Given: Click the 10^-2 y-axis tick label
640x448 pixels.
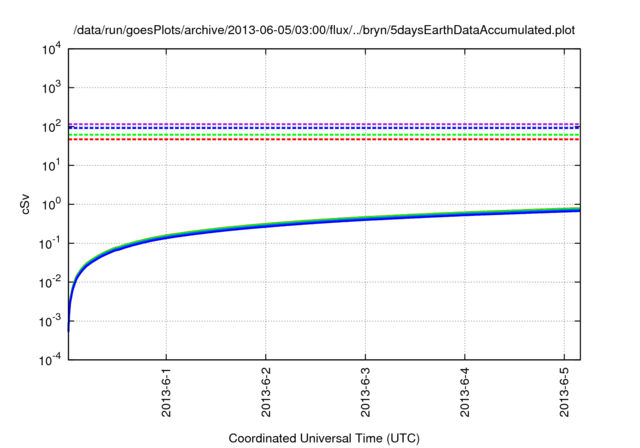Looking at the screenshot, I should click(50, 282).
